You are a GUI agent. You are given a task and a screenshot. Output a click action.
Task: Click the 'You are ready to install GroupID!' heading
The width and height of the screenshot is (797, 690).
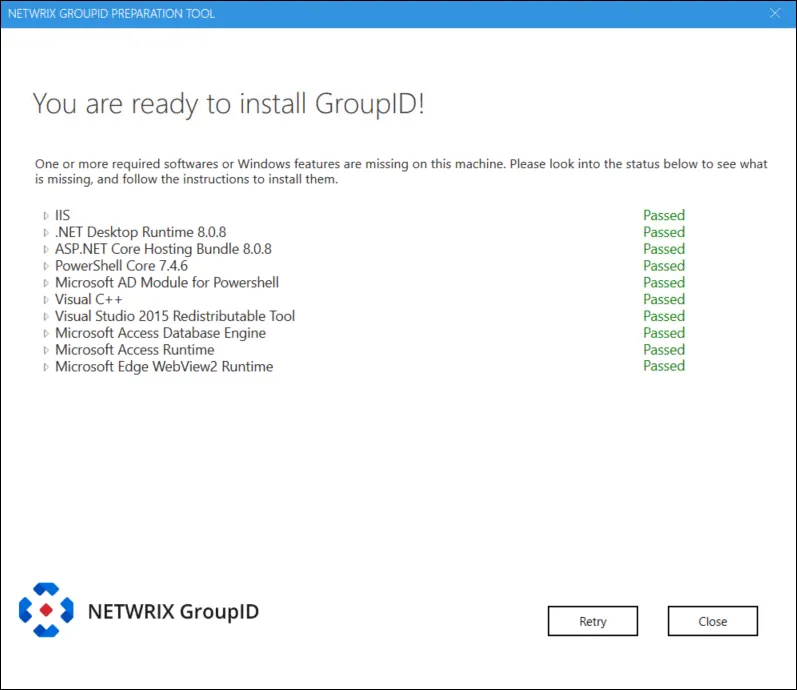click(228, 104)
